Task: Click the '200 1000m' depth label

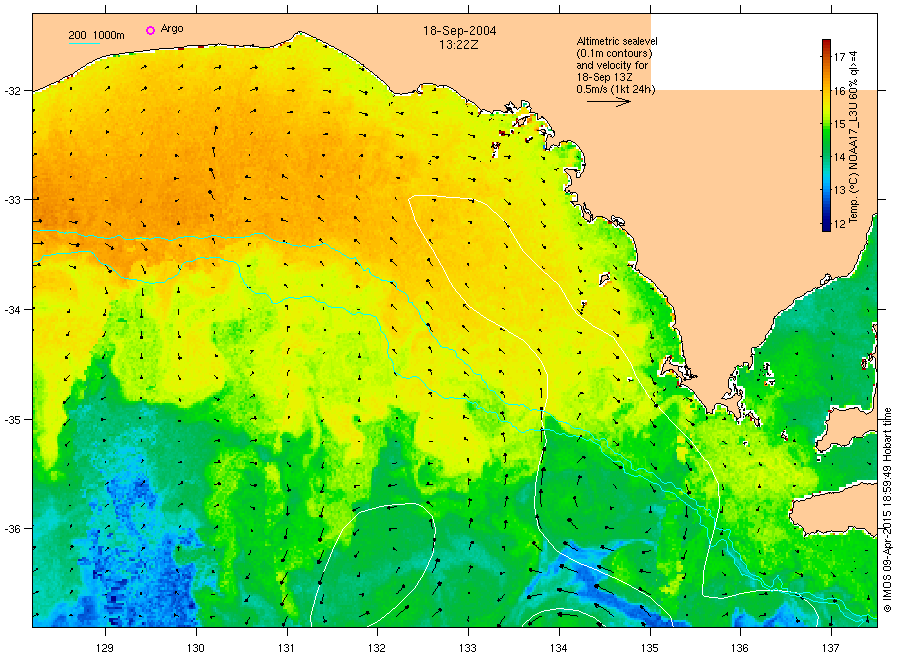Action: (96, 35)
